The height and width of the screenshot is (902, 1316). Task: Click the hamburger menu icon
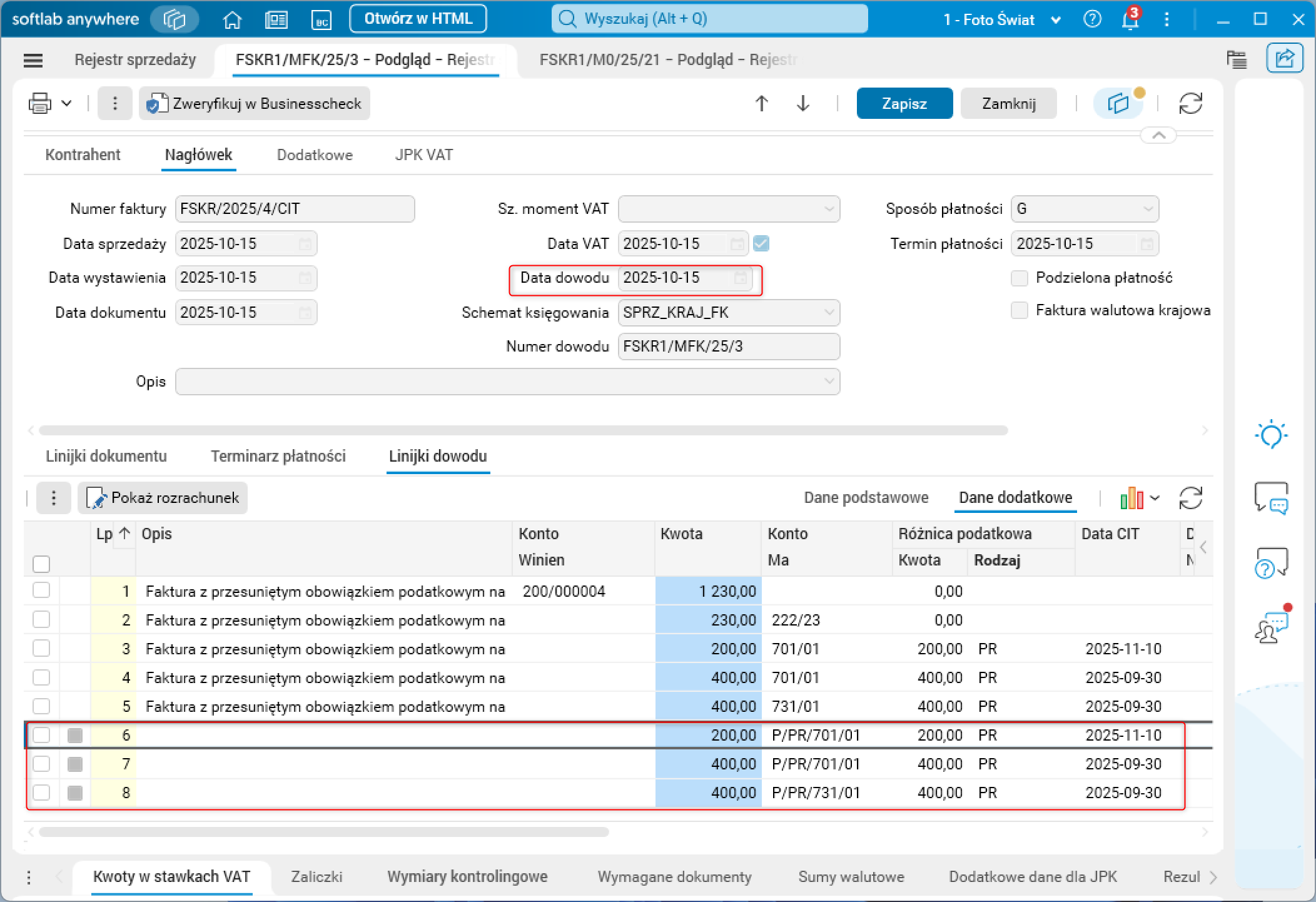click(33, 60)
